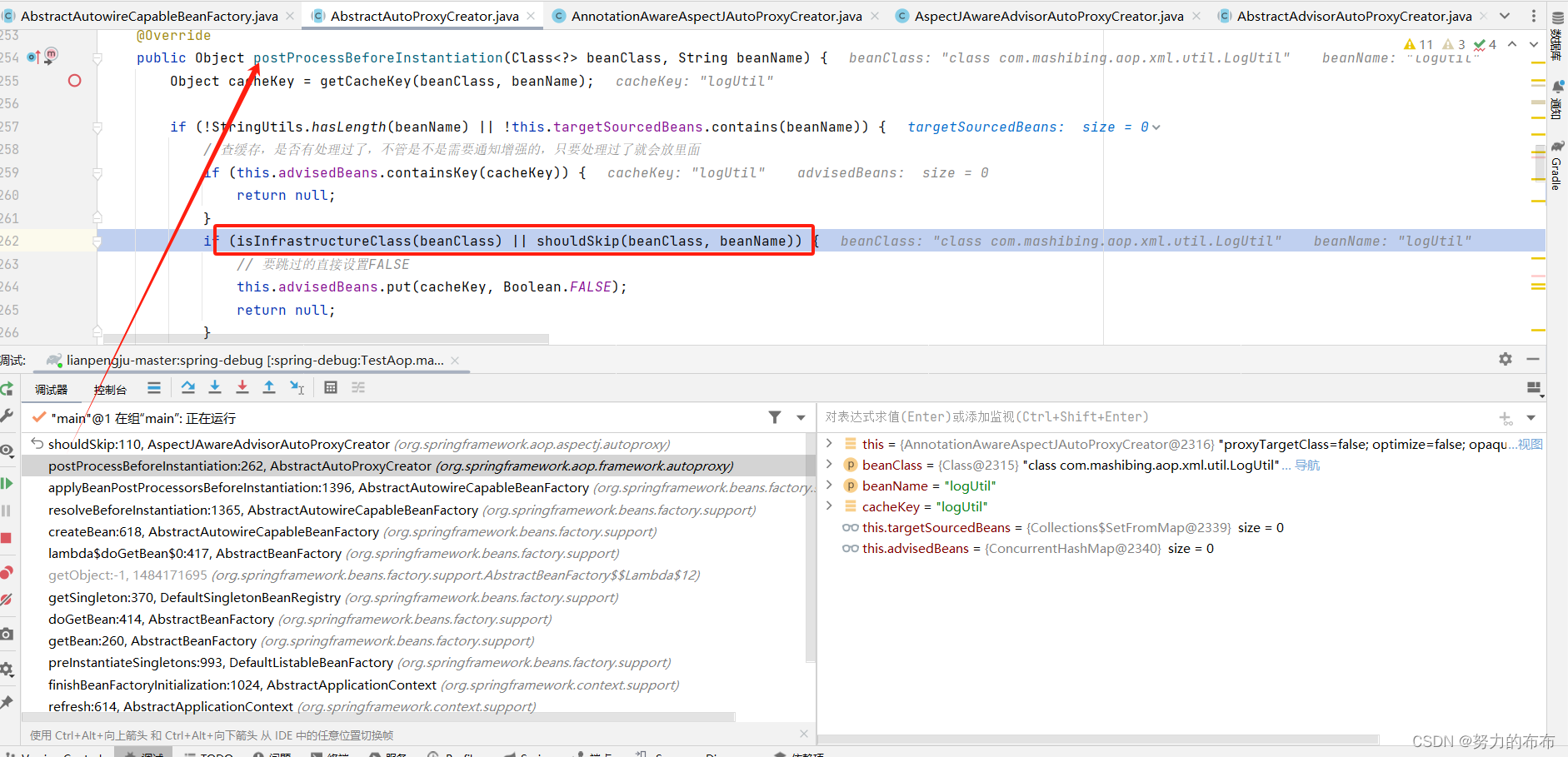Image resolution: width=1568 pixels, height=757 pixels.
Task: Open View Breakpoints red circles icon
Action: click(x=6, y=572)
